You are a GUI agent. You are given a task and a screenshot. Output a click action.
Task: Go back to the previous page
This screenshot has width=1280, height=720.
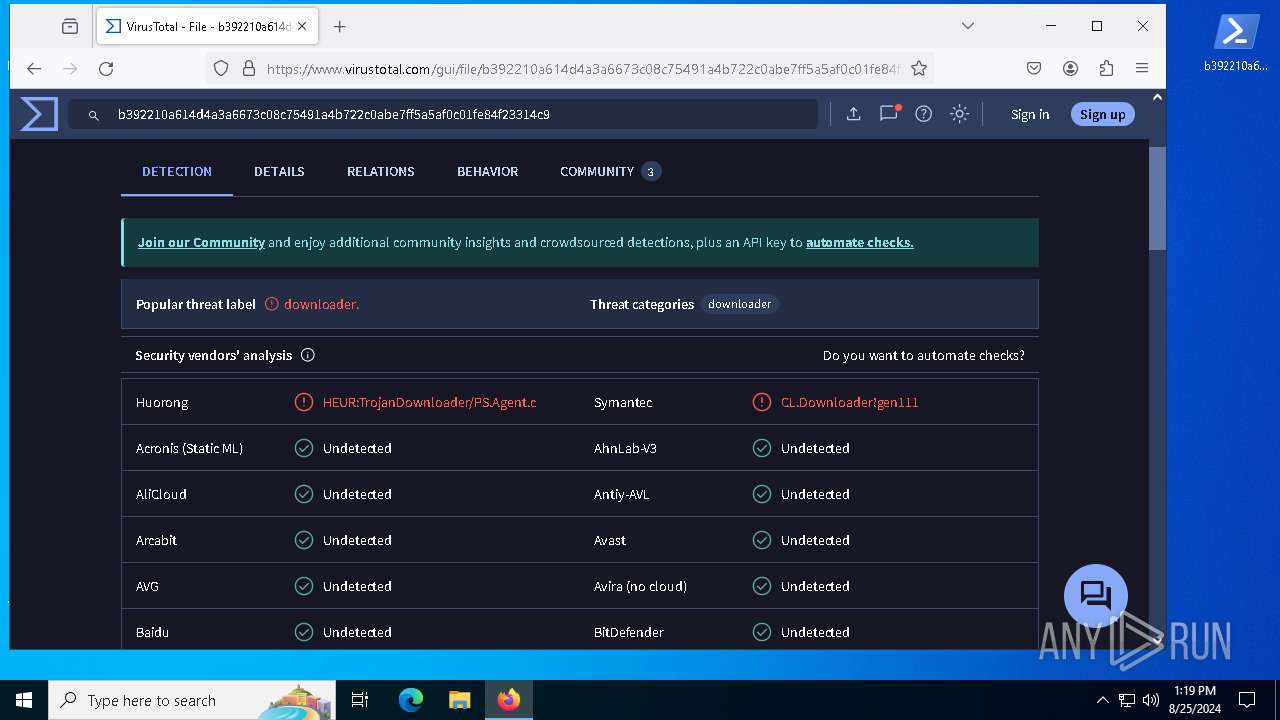34,69
